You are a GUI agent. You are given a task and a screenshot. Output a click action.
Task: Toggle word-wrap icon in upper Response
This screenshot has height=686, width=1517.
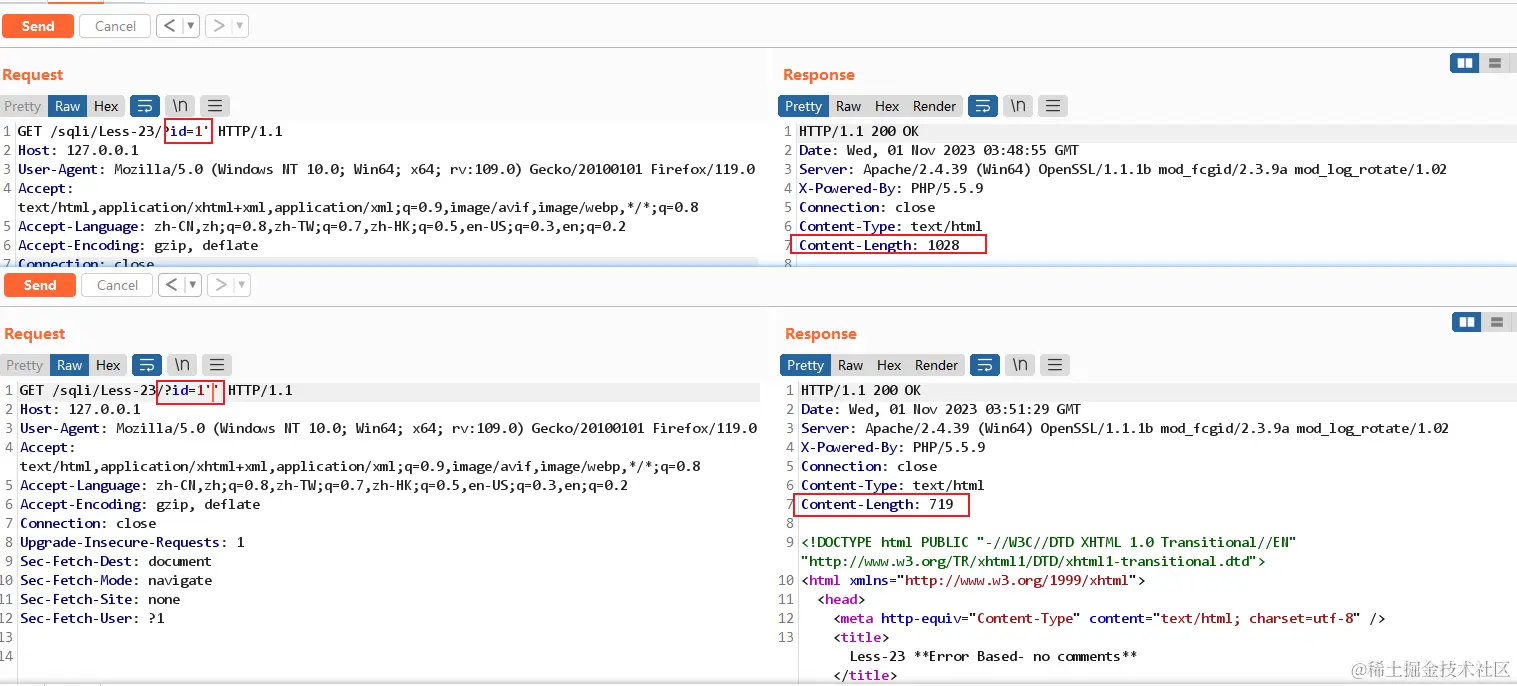click(983, 106)
